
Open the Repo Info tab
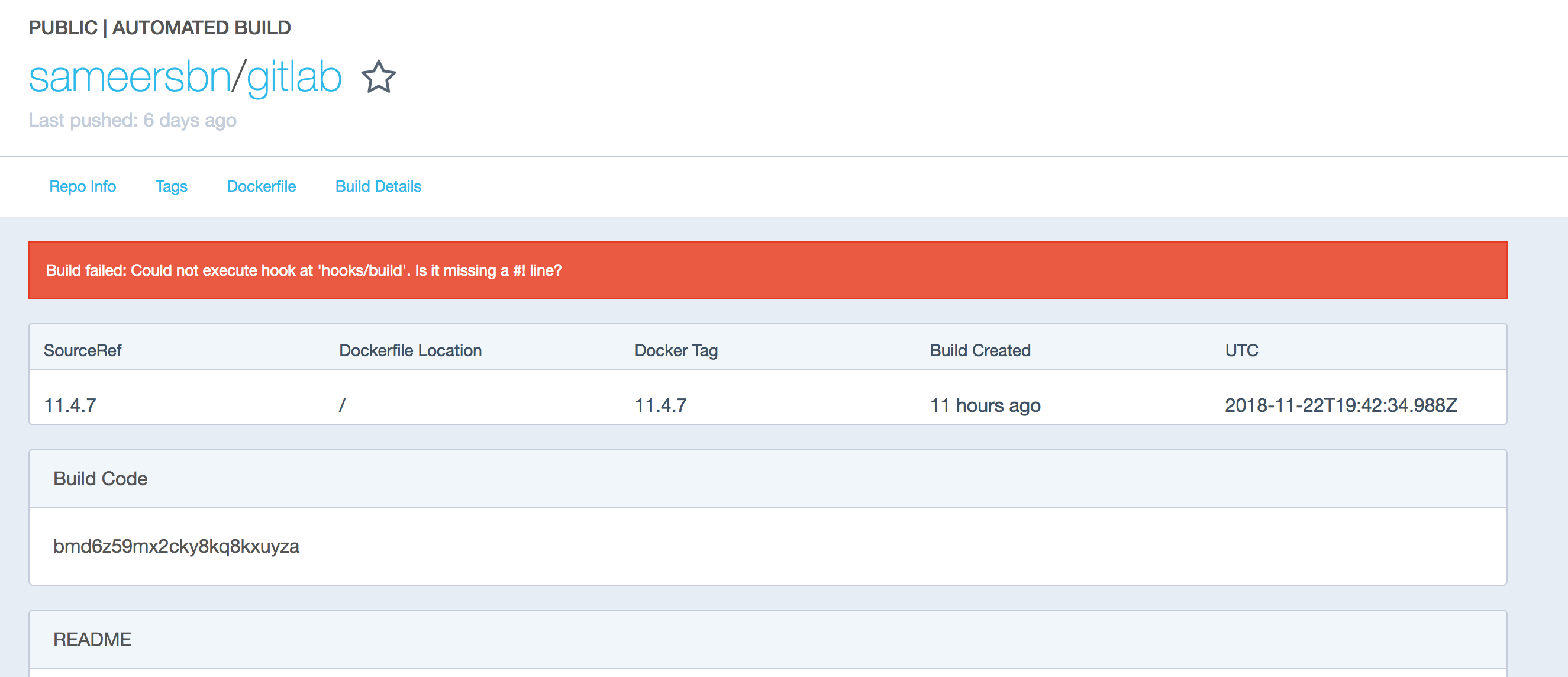coord(83,186)
